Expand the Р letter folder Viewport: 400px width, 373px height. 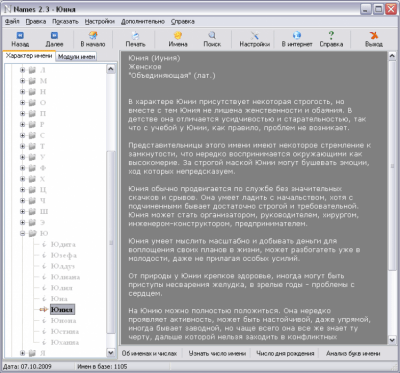click(x=22, y=124)
